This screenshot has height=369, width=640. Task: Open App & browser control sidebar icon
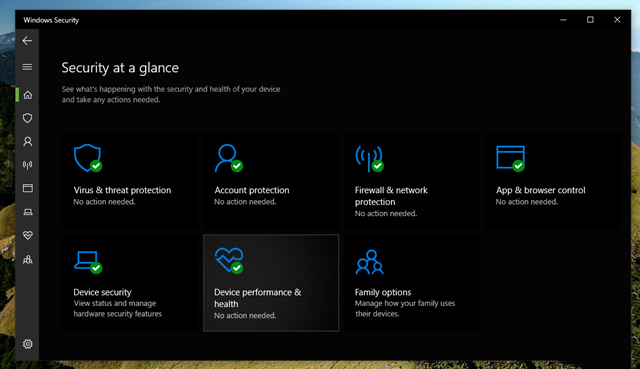27,188
